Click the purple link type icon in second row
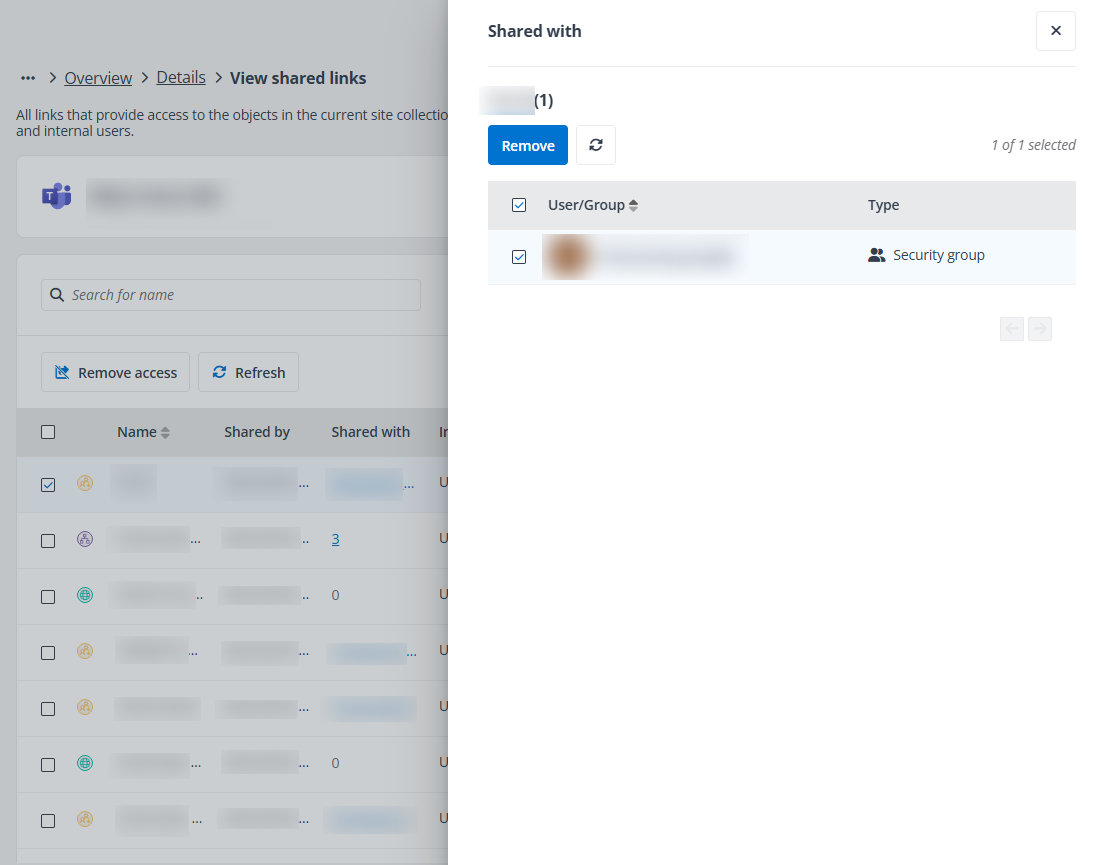 click(x=85, y=539)
